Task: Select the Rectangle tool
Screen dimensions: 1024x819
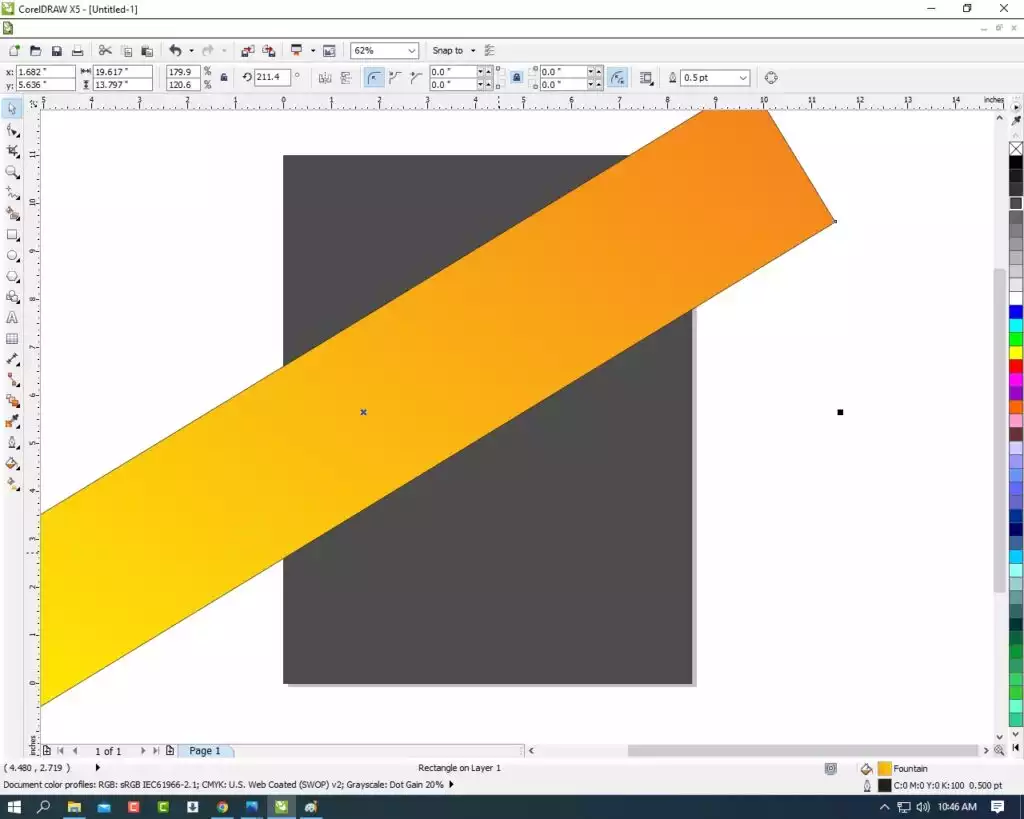Action: point(12,234)
